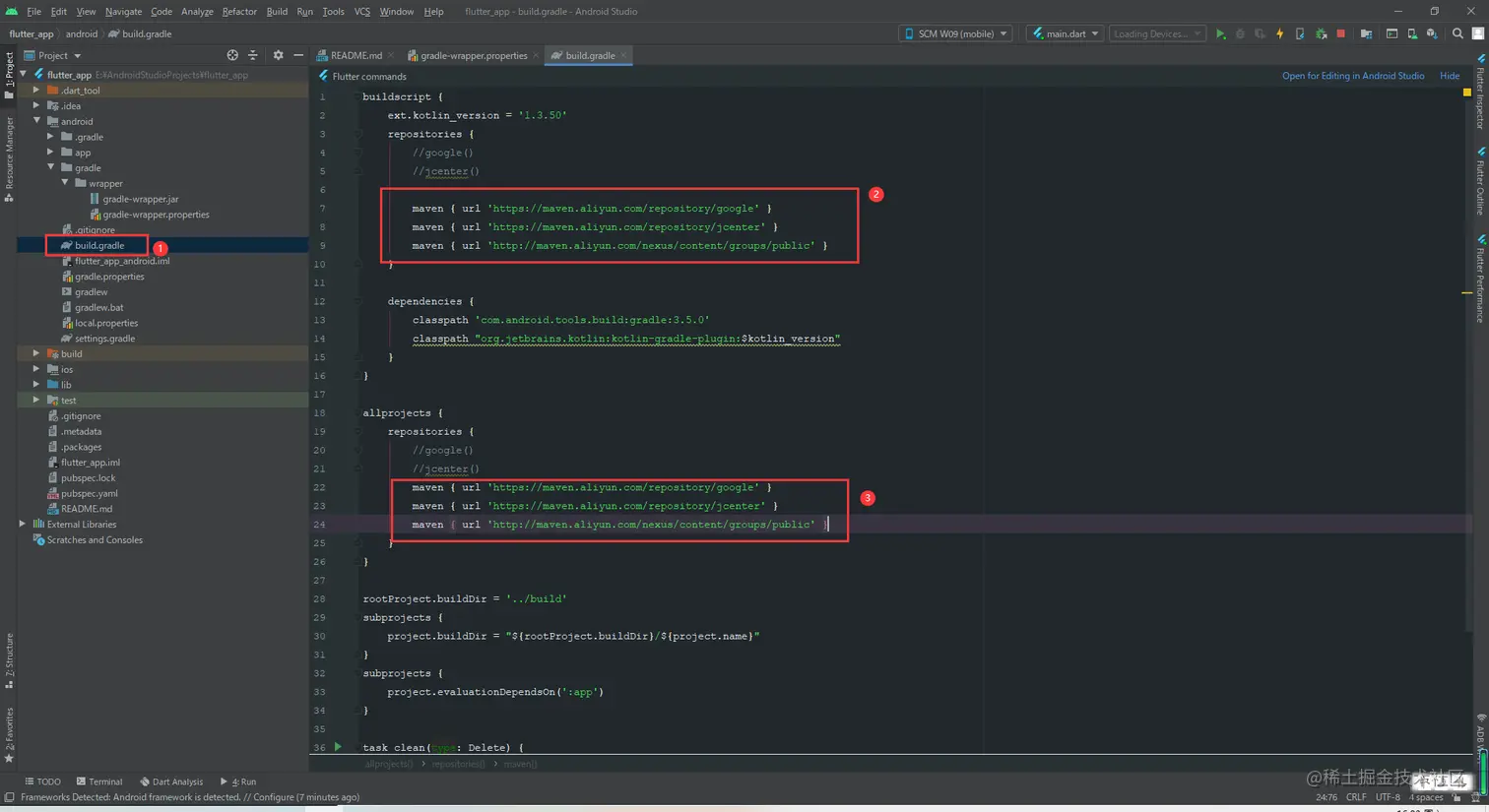The height and width of the screenshot is (812, 1489).
Task: Click run gutter arrow at task clean
Action: (x=338, y=747)
